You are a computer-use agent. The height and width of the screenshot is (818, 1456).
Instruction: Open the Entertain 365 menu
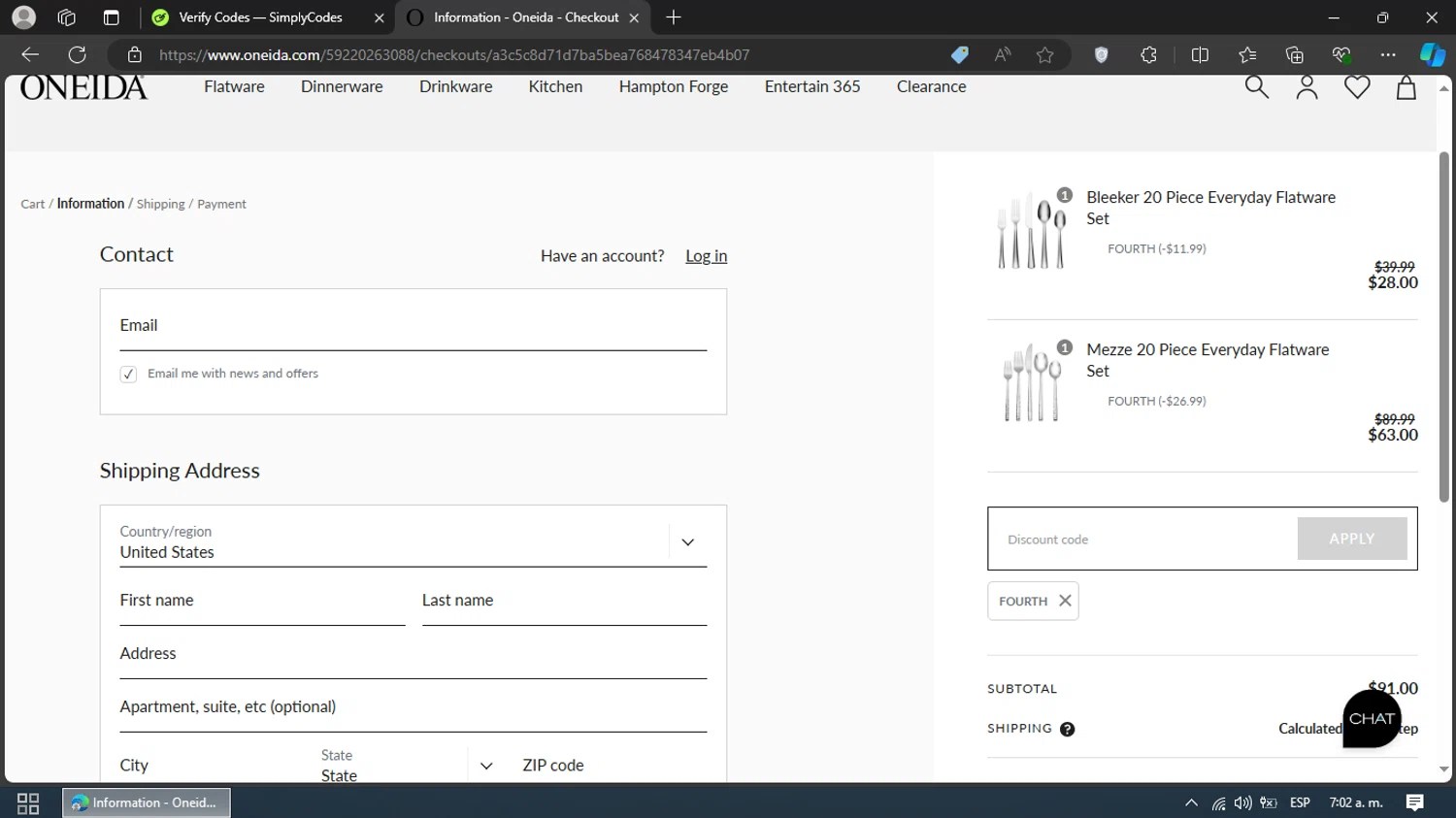[812, 86]
